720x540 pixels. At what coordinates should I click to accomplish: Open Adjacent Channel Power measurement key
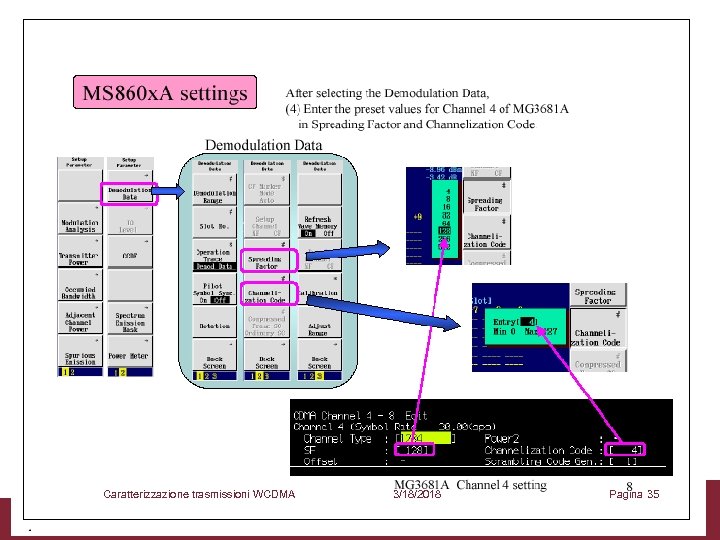tap(80, 319)
